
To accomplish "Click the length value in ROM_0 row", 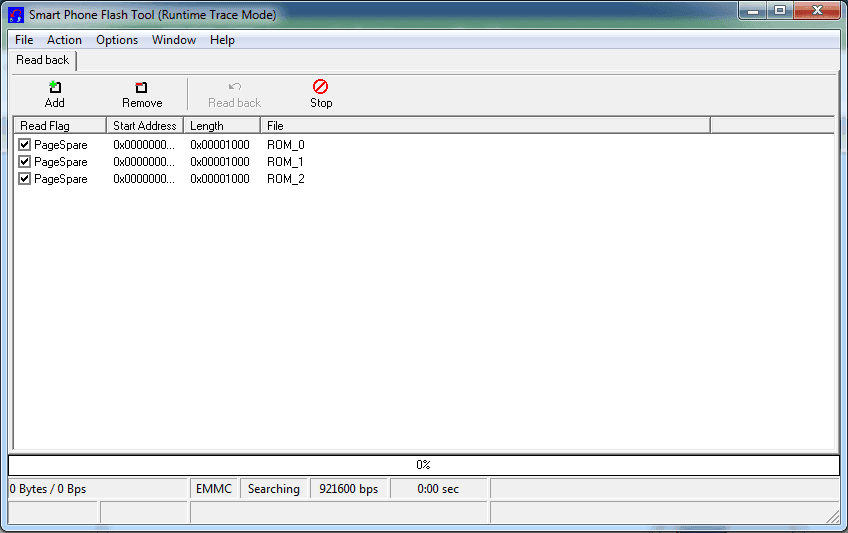I will pyautogui.click(x=220, y=145).
